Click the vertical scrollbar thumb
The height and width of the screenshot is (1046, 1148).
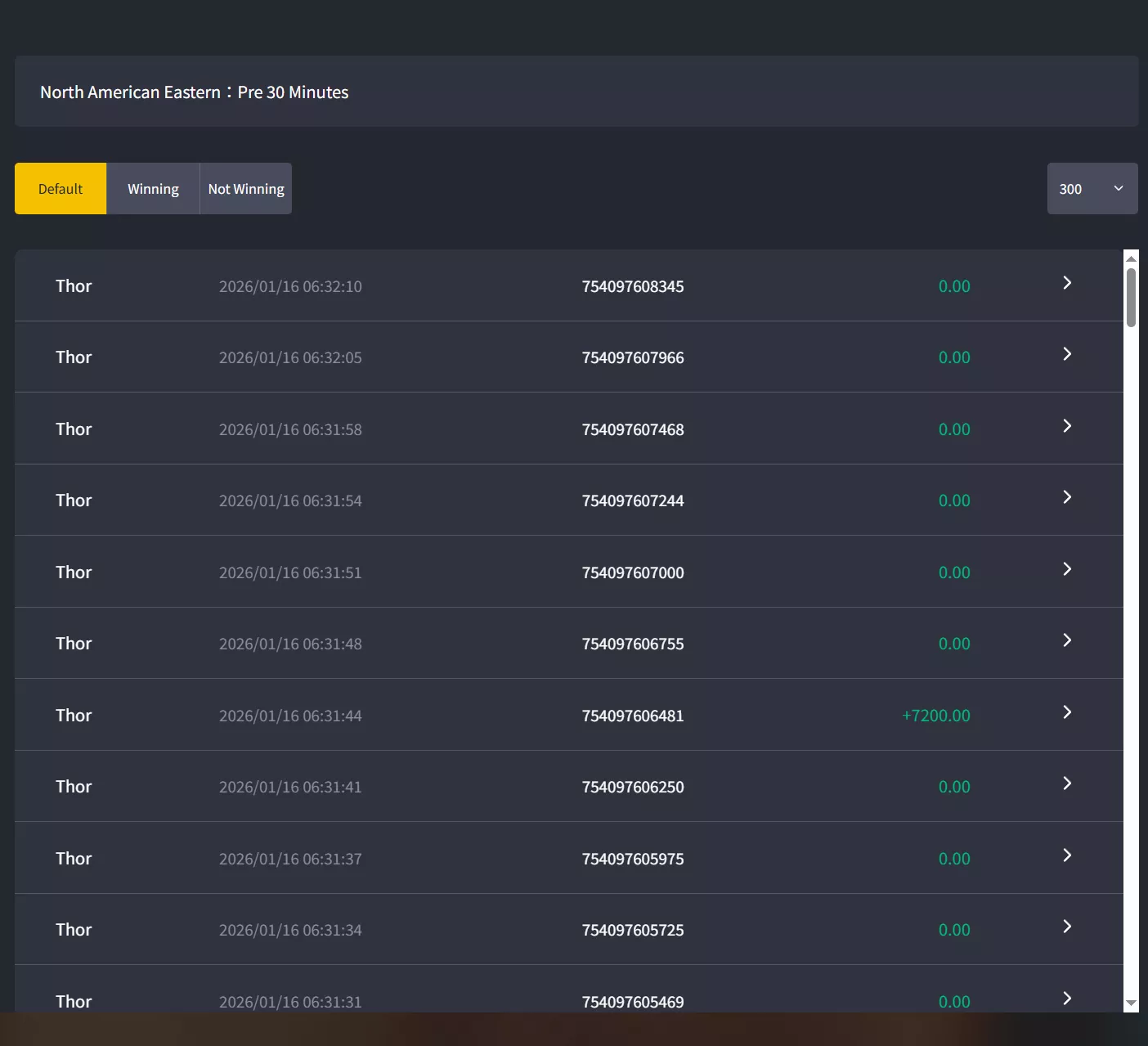point(1131,298)
